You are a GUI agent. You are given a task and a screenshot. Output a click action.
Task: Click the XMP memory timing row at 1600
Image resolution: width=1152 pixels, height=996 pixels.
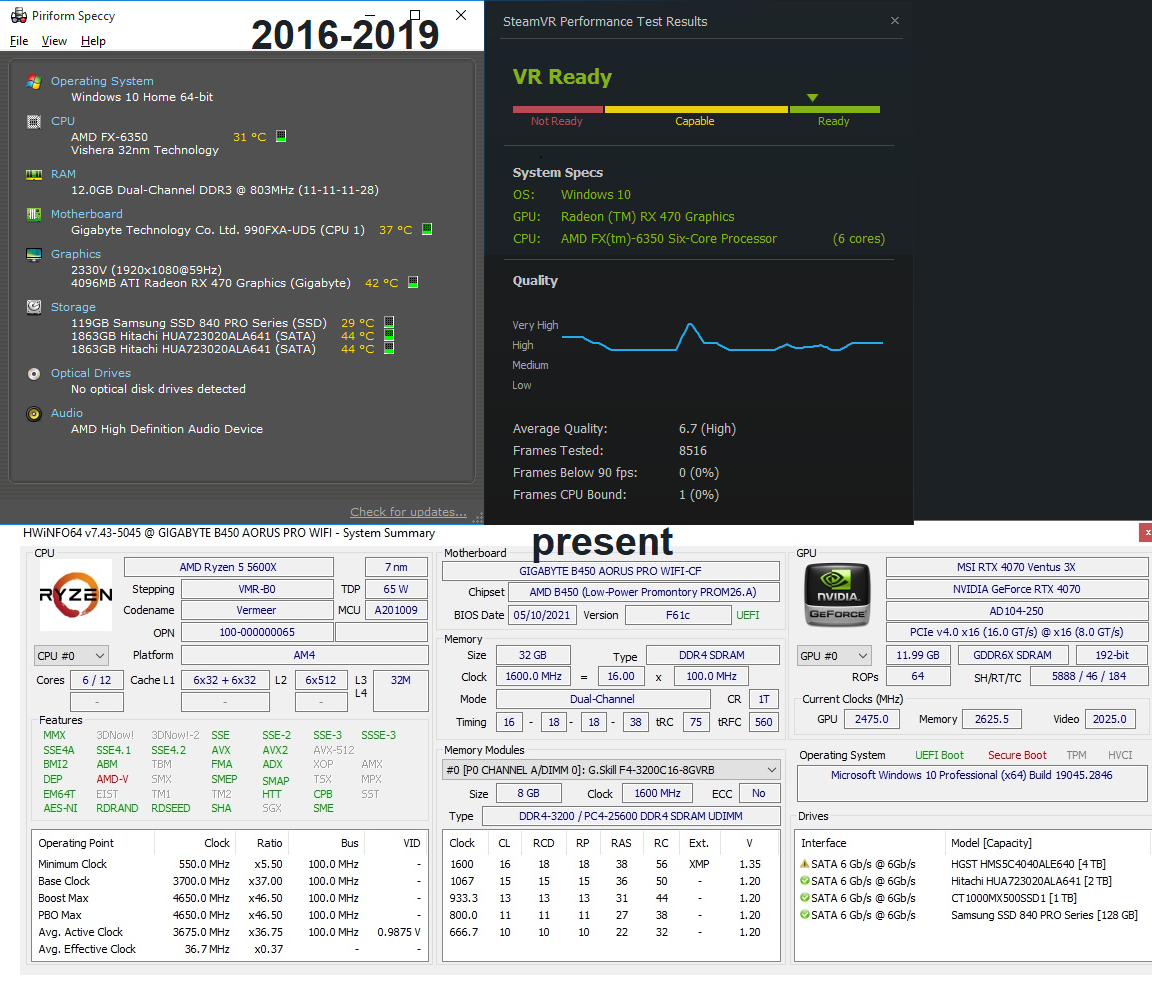[x=610, y=865]
